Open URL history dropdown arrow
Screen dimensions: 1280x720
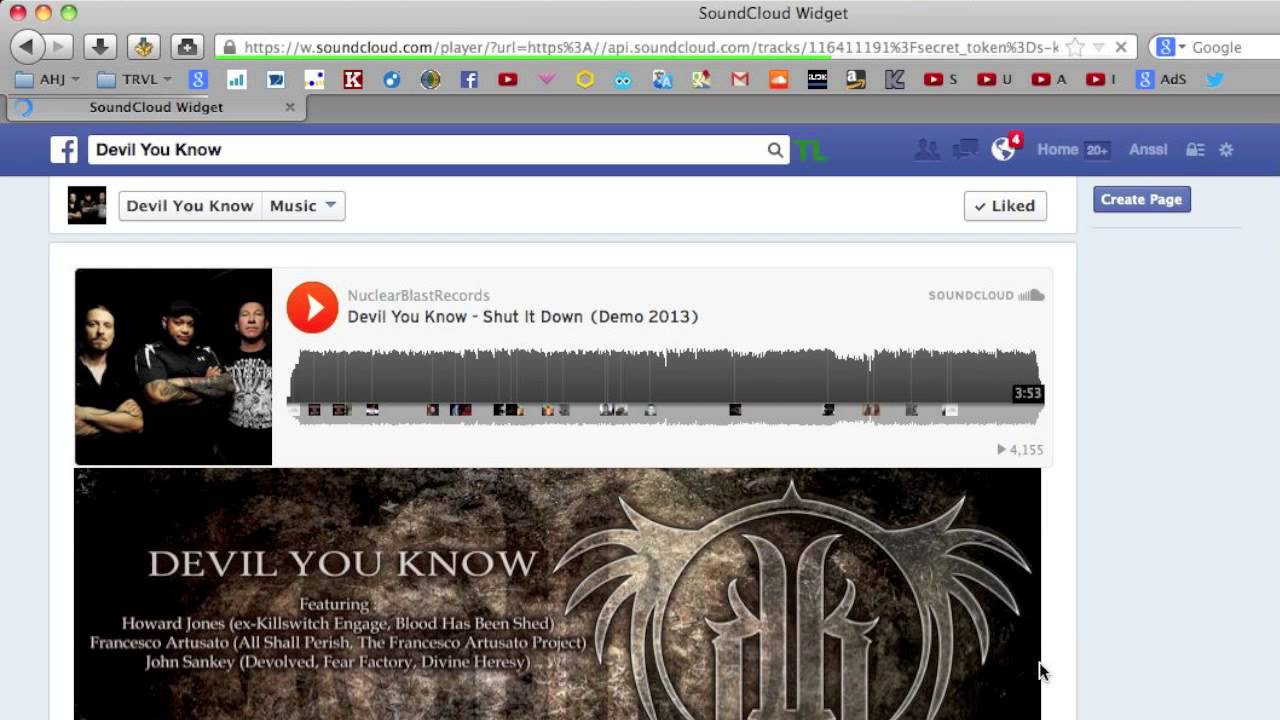coord(1098,47)
